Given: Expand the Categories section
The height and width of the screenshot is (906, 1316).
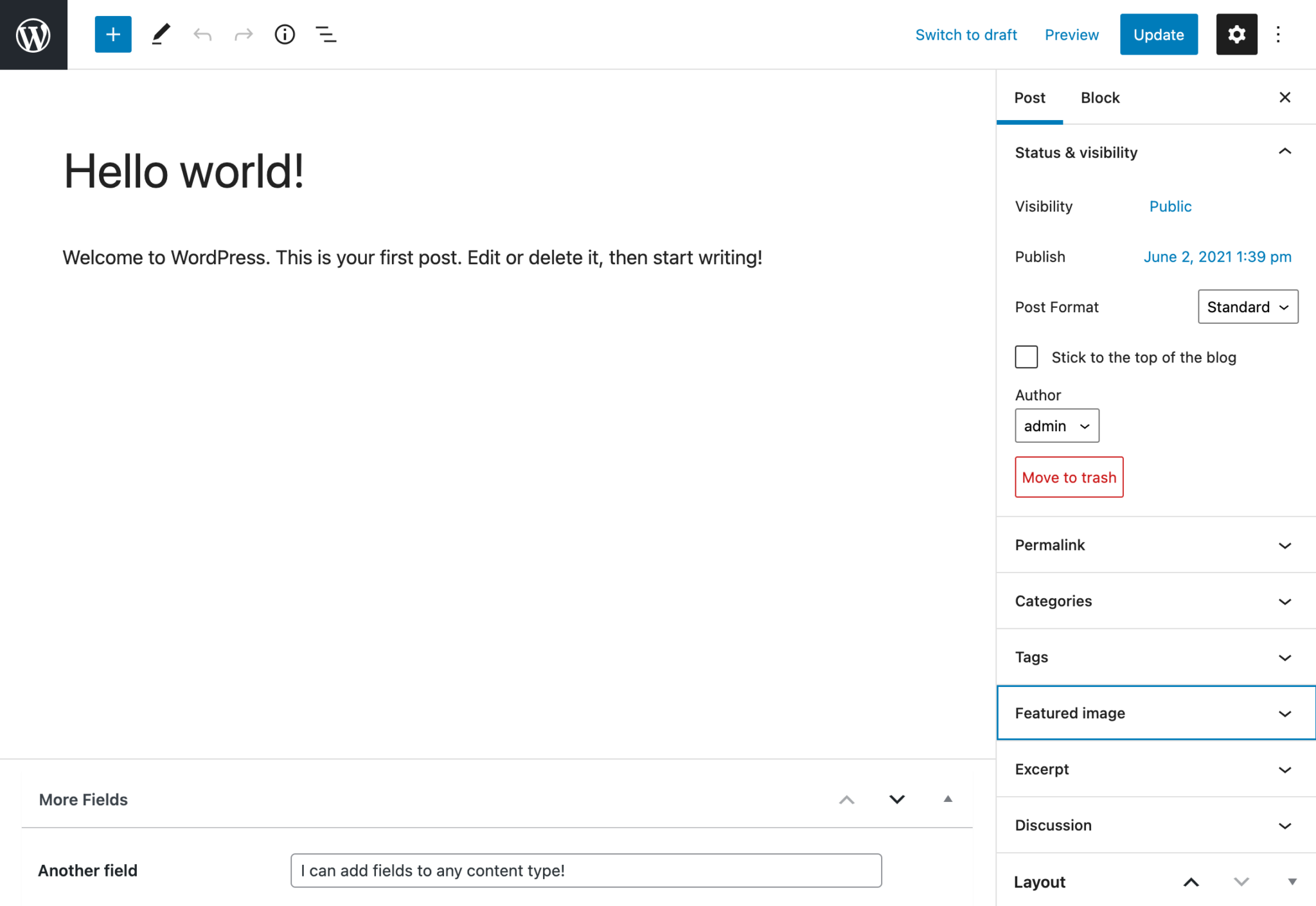Looking at the screenshot, I should (1155, 601).
